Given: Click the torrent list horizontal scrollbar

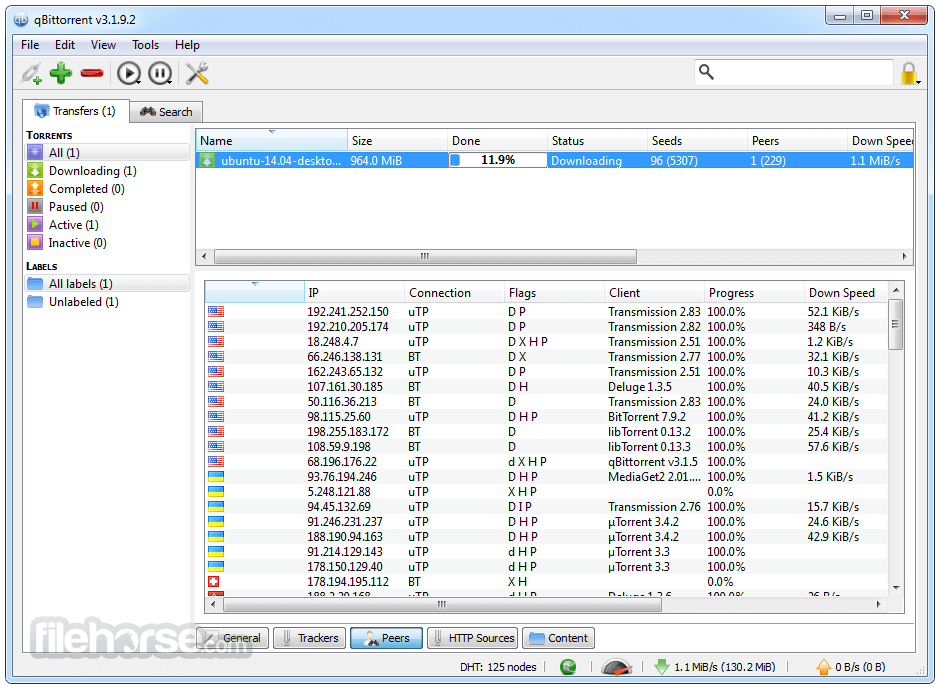Looking at the screenshot, I should coord(425,257).
